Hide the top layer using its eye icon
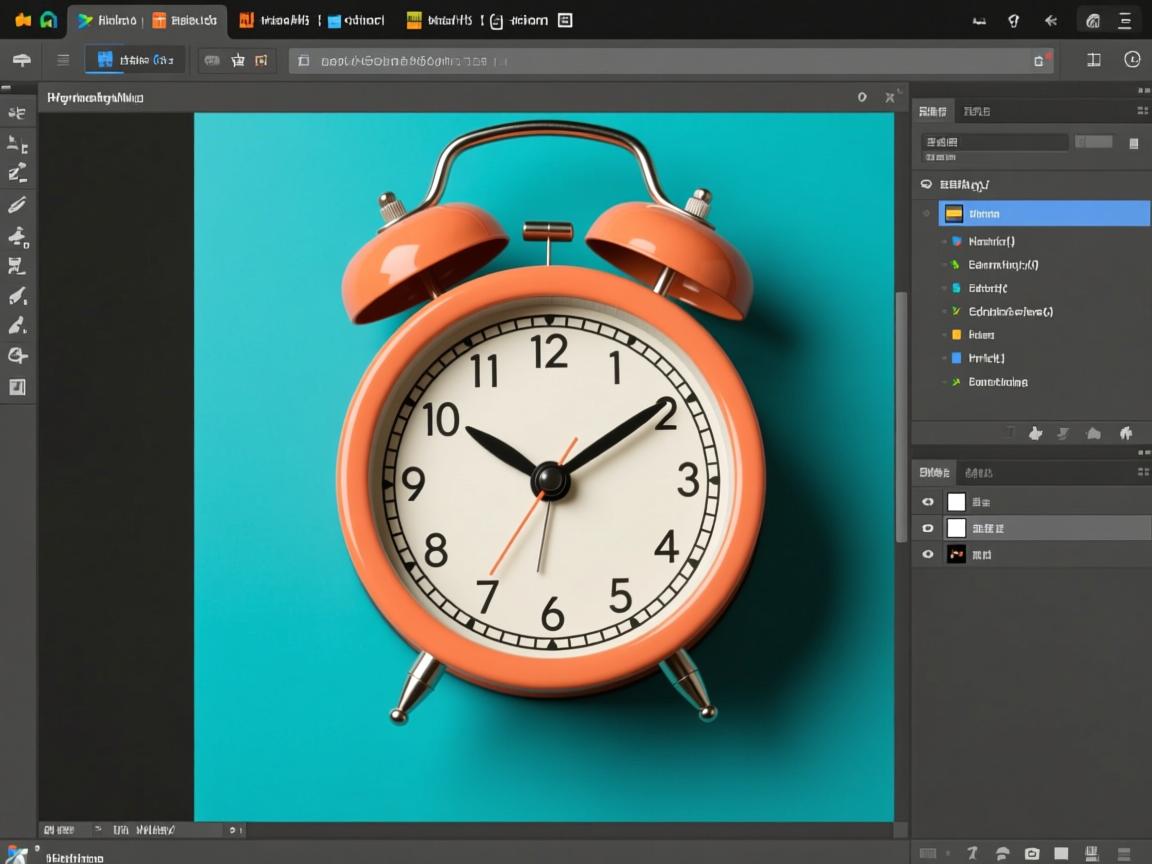 [x=928, y=502]
